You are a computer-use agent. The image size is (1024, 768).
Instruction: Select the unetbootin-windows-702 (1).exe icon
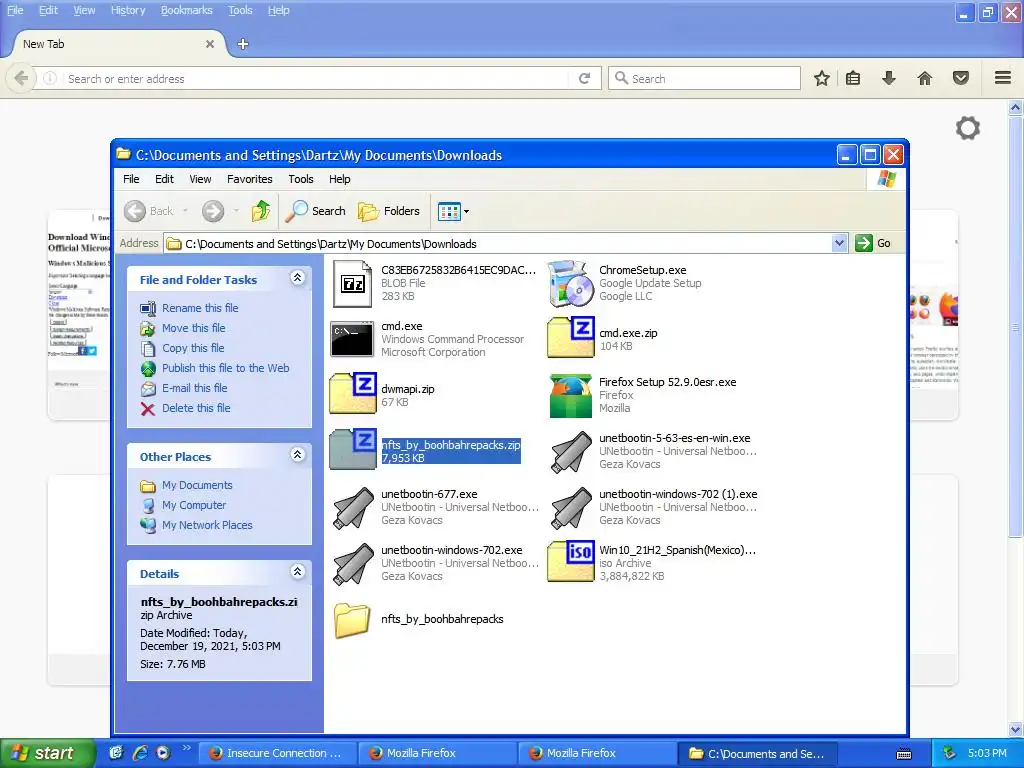571,507
